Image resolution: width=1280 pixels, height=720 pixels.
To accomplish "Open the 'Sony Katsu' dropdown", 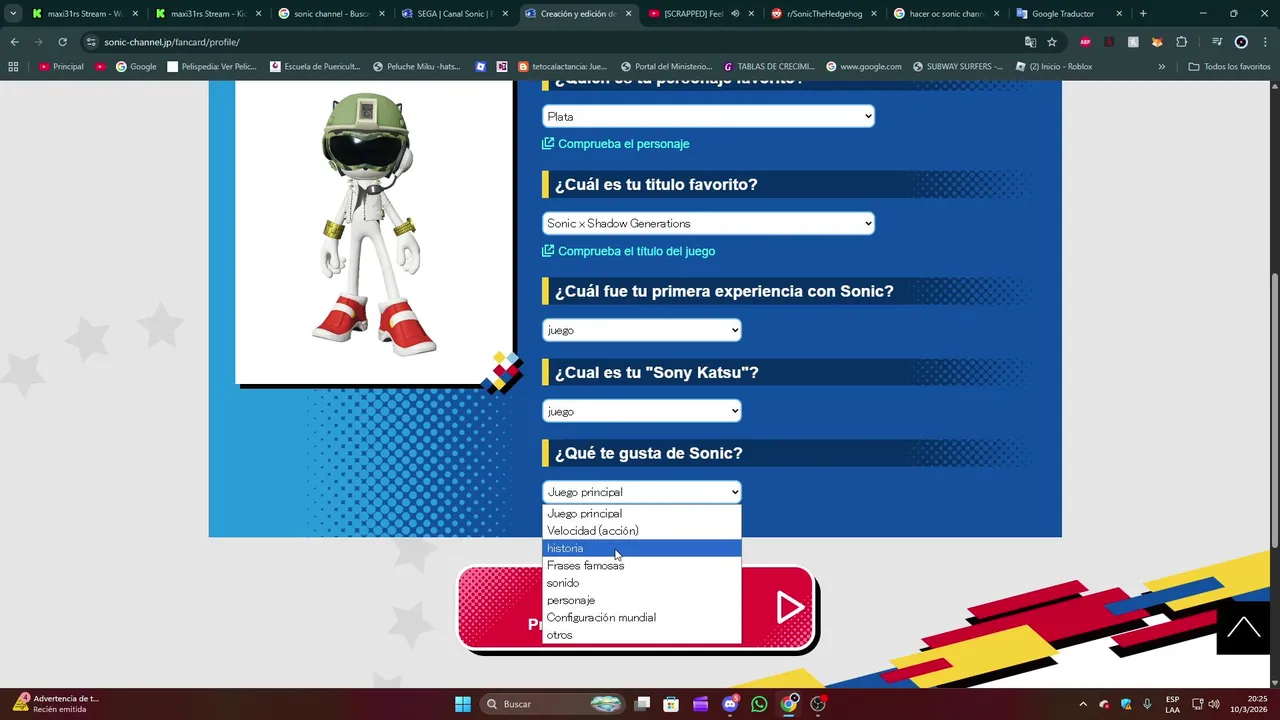I will point(642,411).
